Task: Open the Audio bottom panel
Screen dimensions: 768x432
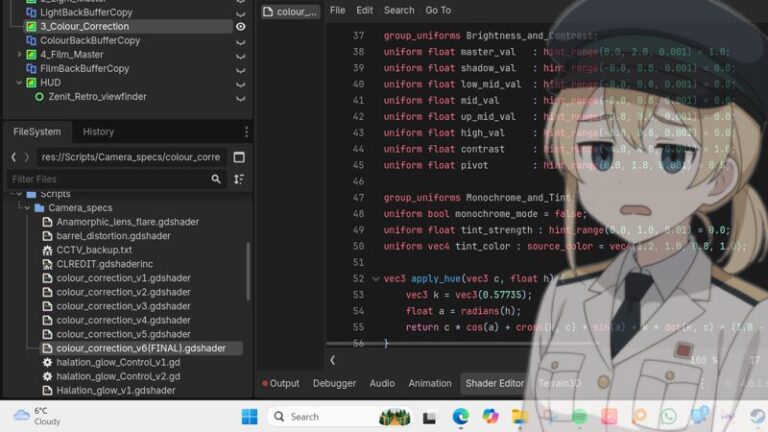Action: 382,384
